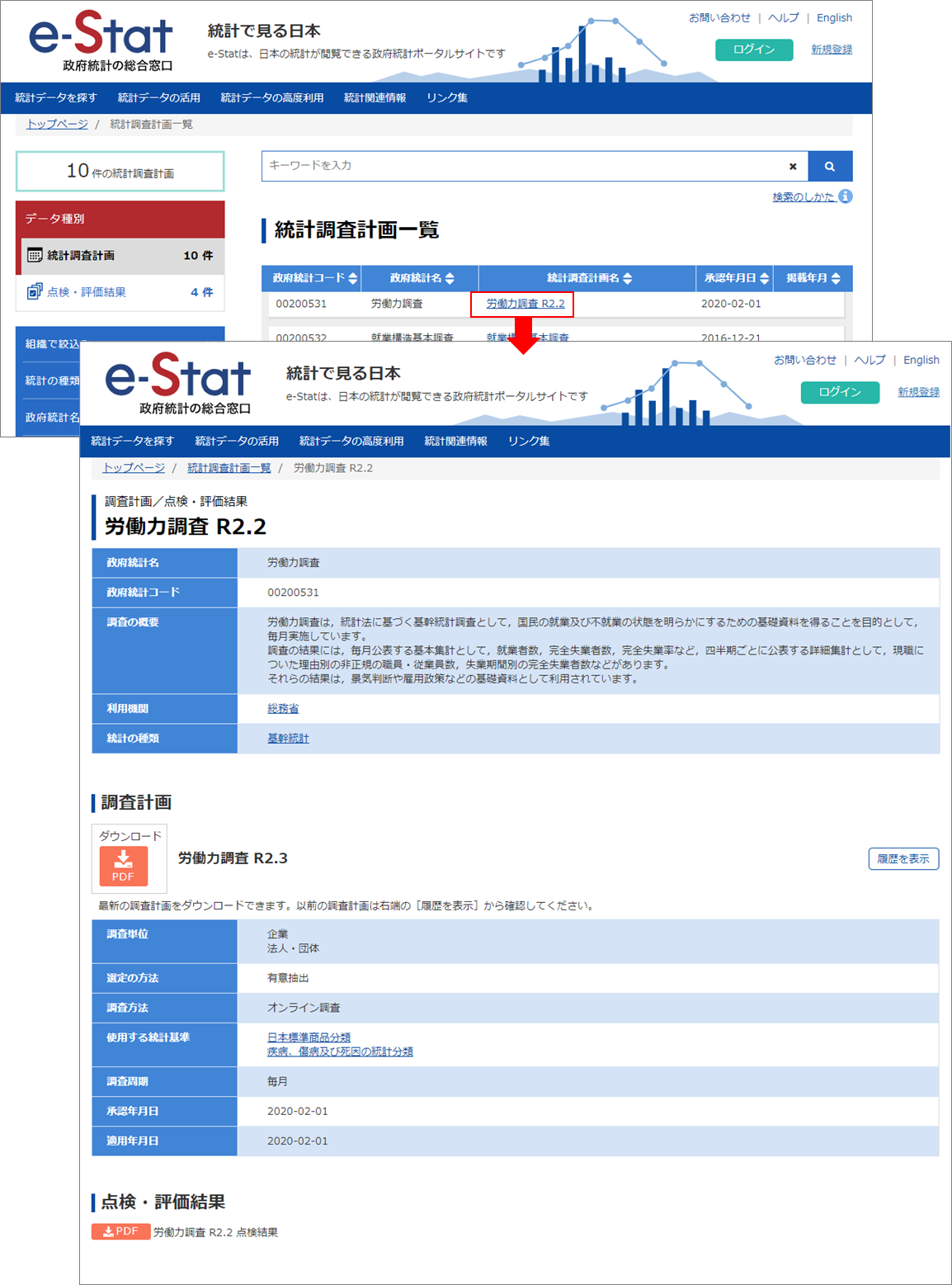Click 統計調査計画一覧 breadcrumb in front window
Image resolution: width=952 pixels, height=1285 pixels.
pos(229,467)
